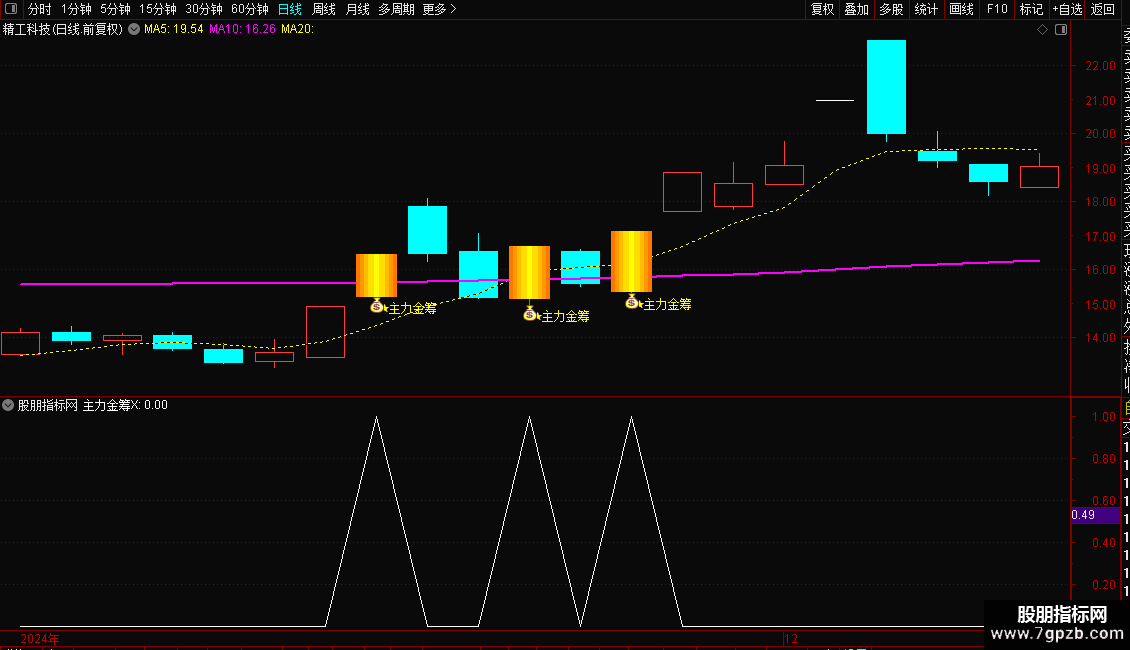Open the 多股 multi-stock view
Screen dimensions: 1130x650
(x=891, y=9)
